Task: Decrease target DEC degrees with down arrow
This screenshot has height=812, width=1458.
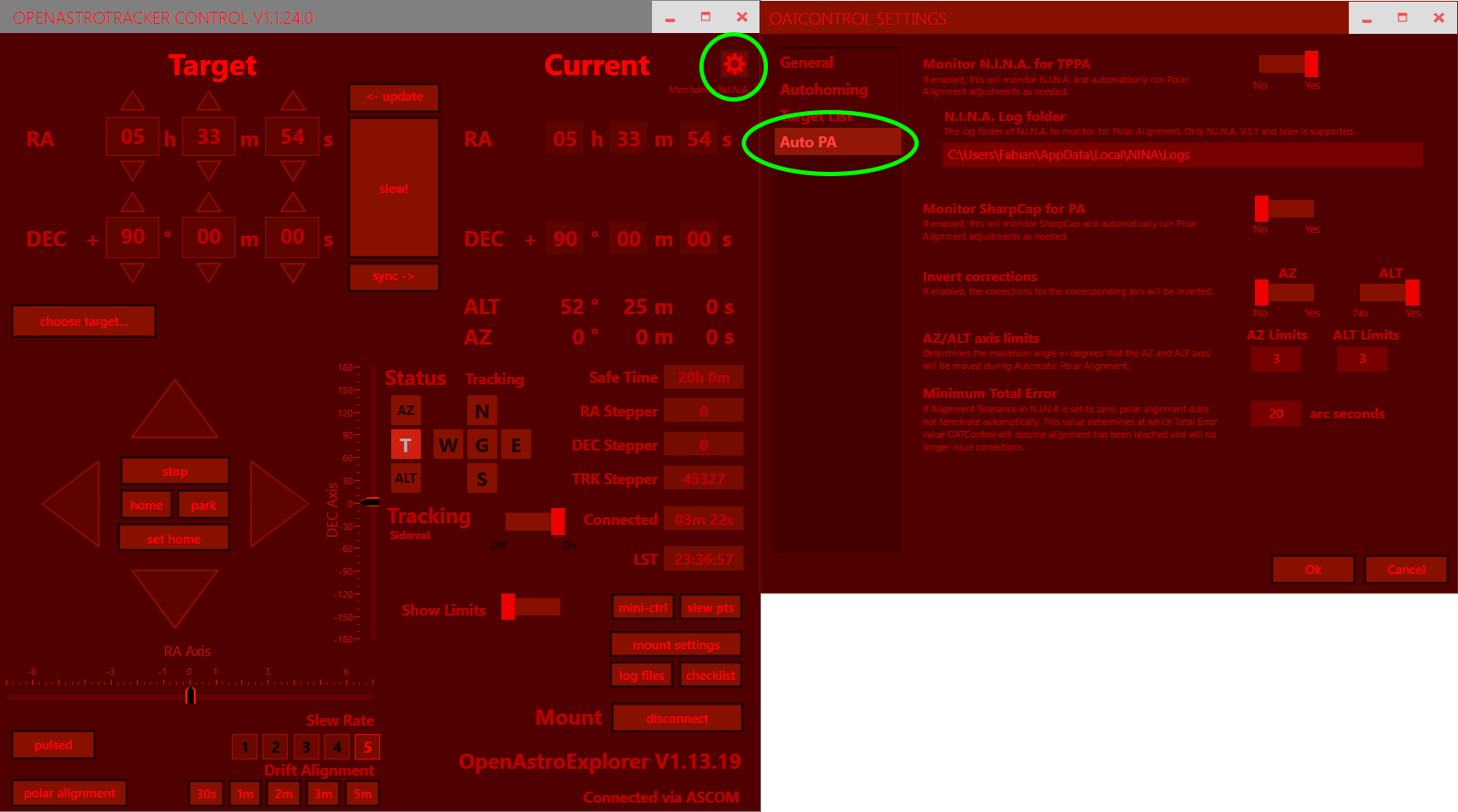Action: 132,273
